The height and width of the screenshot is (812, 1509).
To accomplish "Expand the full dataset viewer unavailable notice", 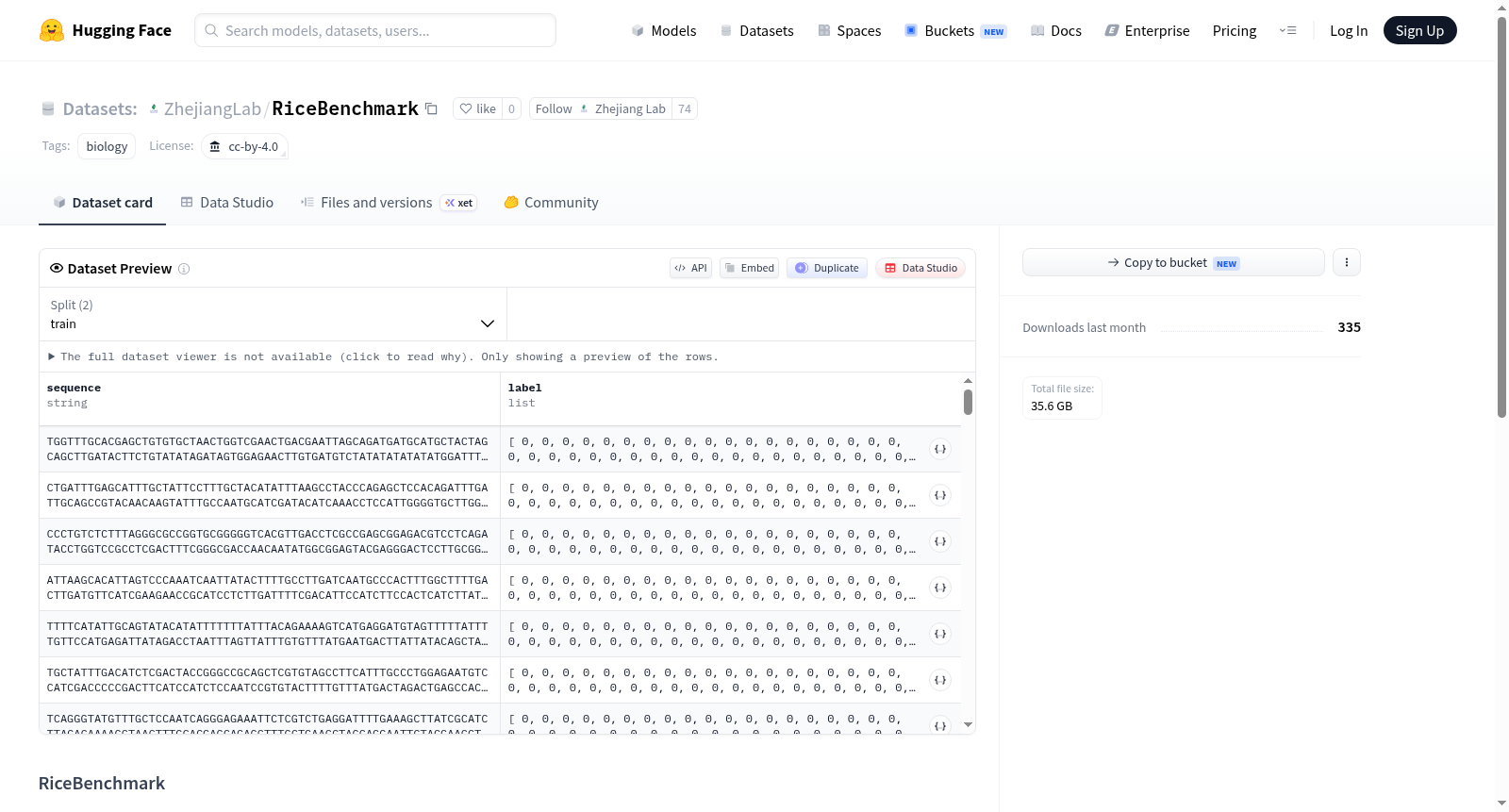I will pyautogui.click(x=383, y=356).
